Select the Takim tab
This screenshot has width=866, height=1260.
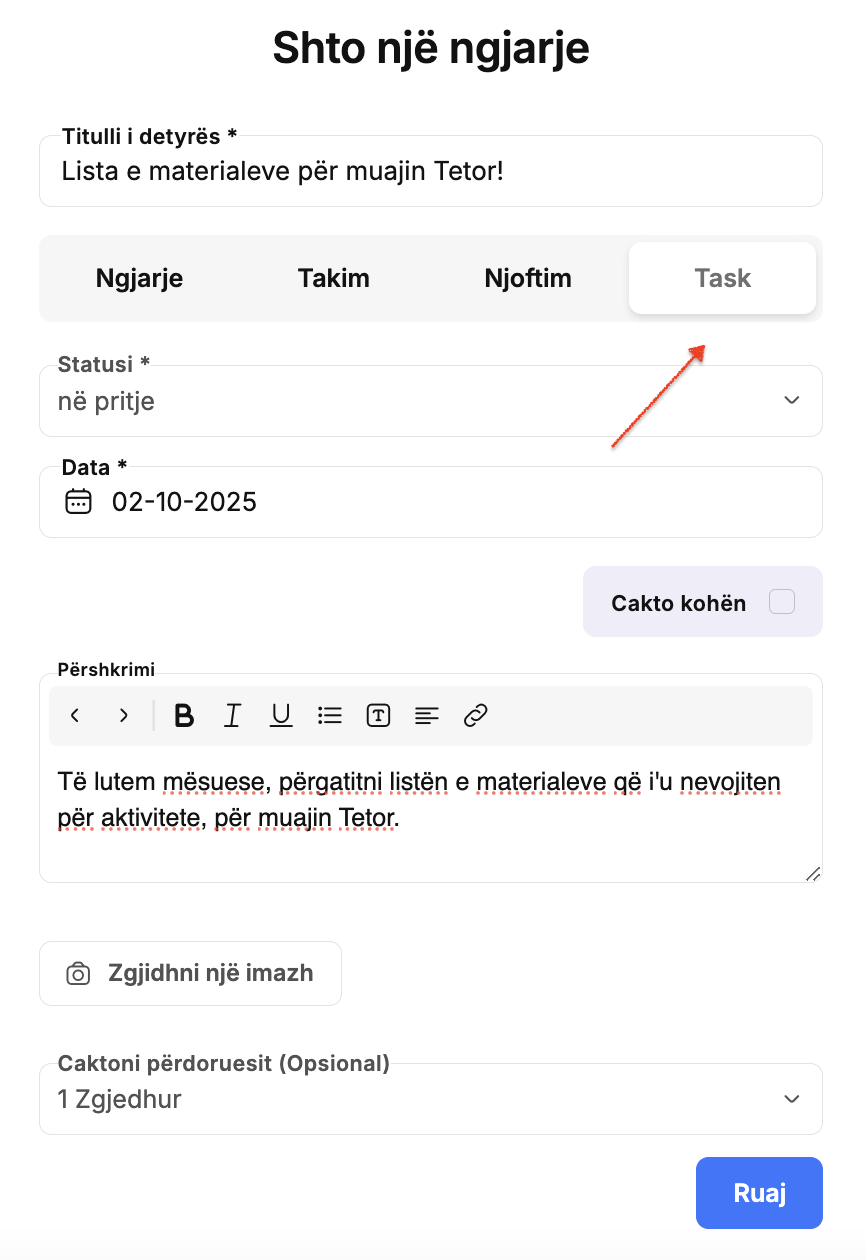point(333,278)
